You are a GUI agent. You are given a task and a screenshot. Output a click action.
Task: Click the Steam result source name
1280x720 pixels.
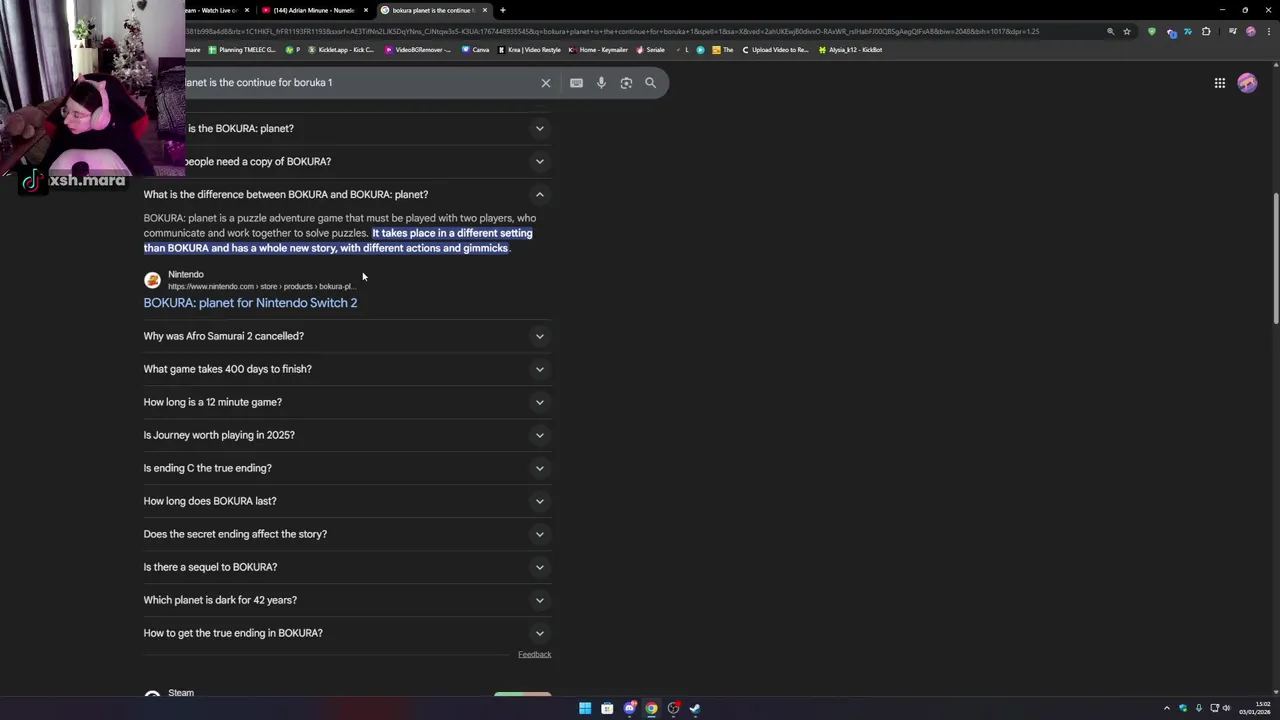(181, 692)
